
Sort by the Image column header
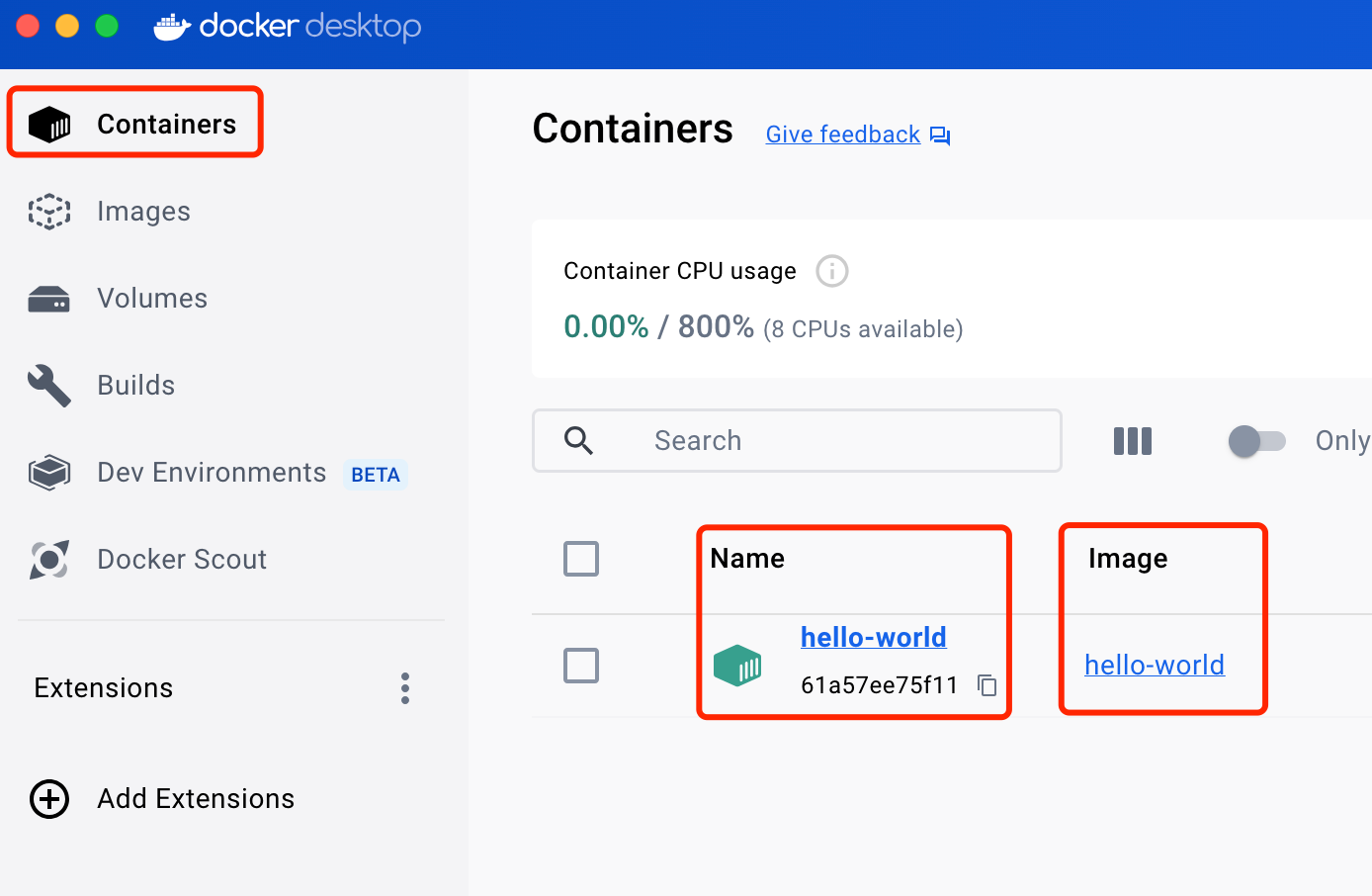click(1128, 559)
